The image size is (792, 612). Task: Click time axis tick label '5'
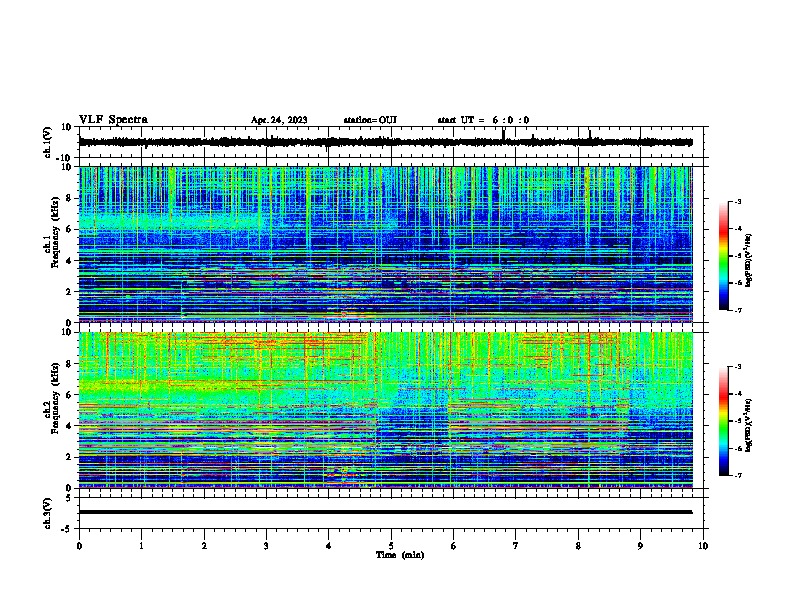[391, 545]
